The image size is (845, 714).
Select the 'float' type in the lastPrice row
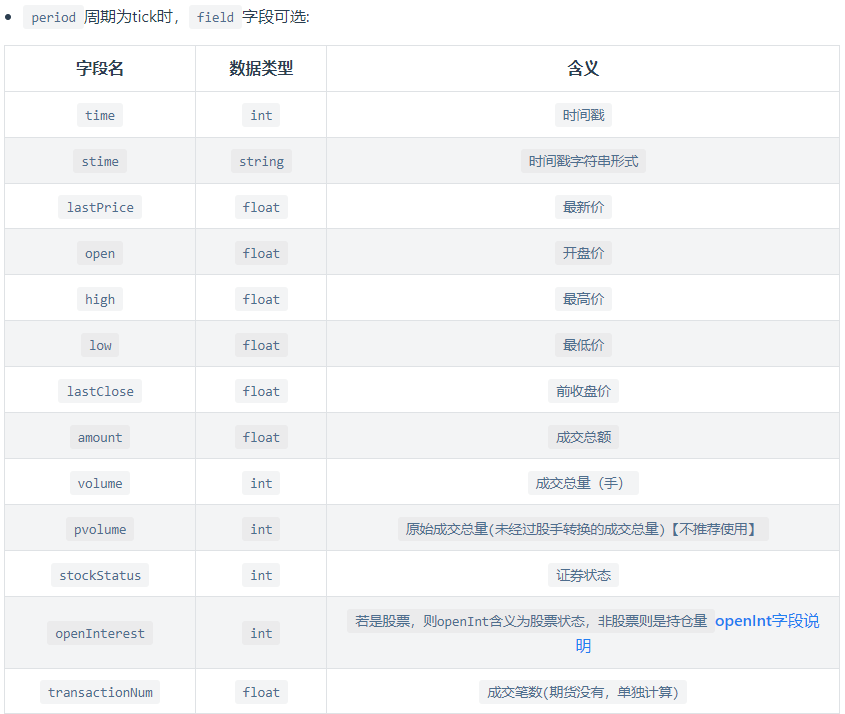261,207
